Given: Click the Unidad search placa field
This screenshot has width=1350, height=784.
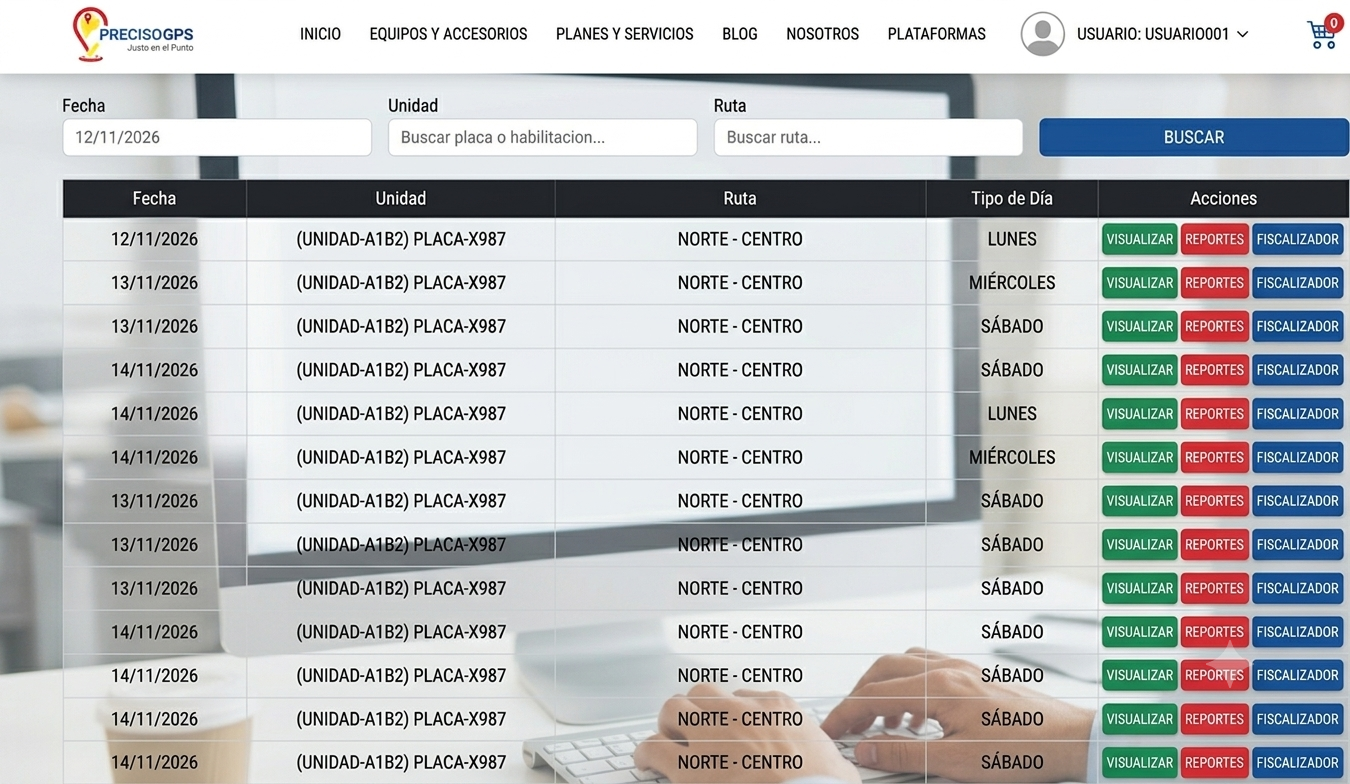Looking at the screenshot, I should (x=542, y=137).
